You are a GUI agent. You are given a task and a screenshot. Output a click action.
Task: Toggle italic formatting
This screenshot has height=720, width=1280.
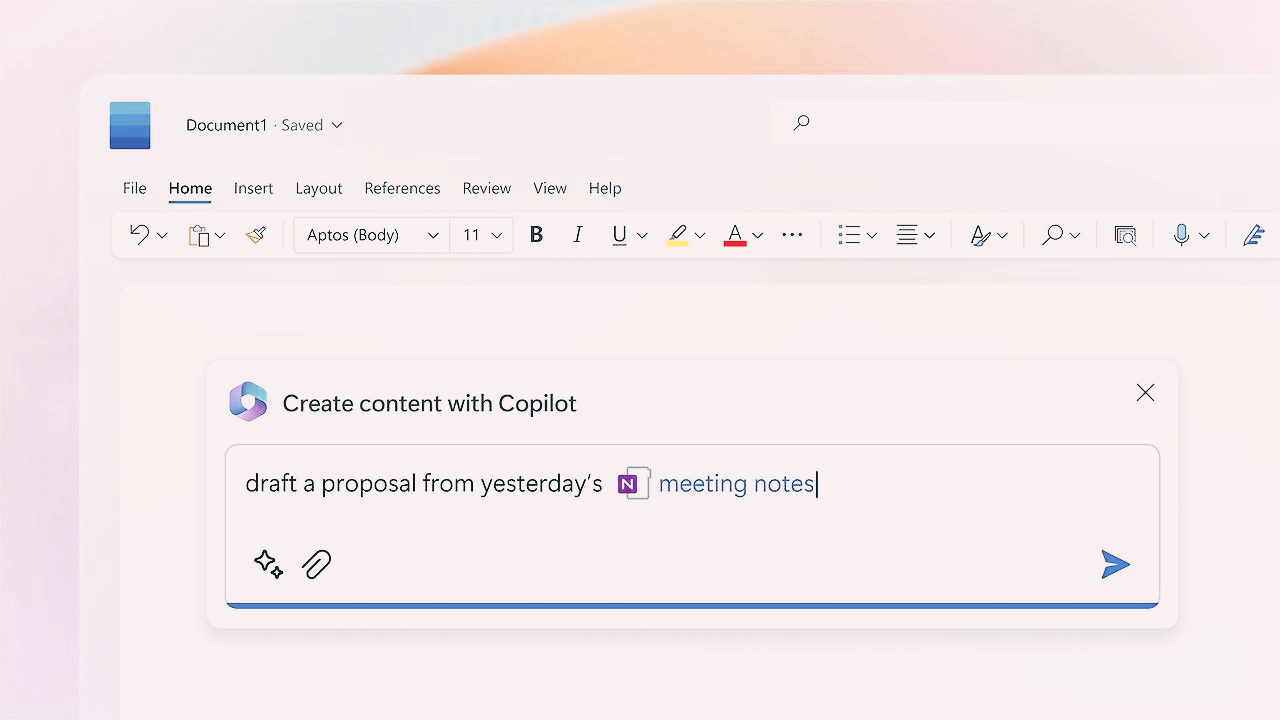point(577,235)
